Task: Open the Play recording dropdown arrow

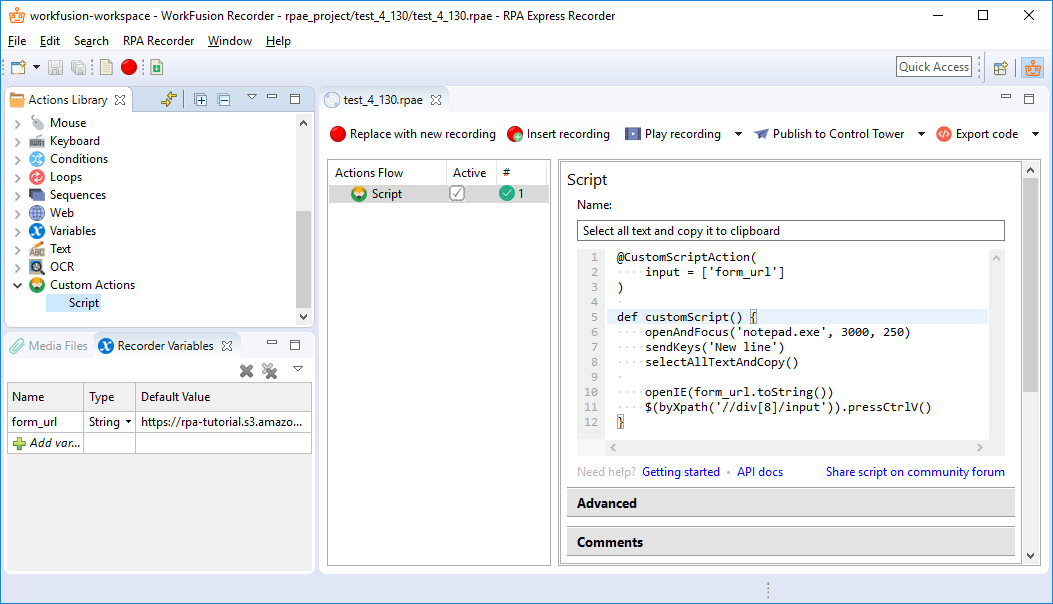Action: [738, 134]
